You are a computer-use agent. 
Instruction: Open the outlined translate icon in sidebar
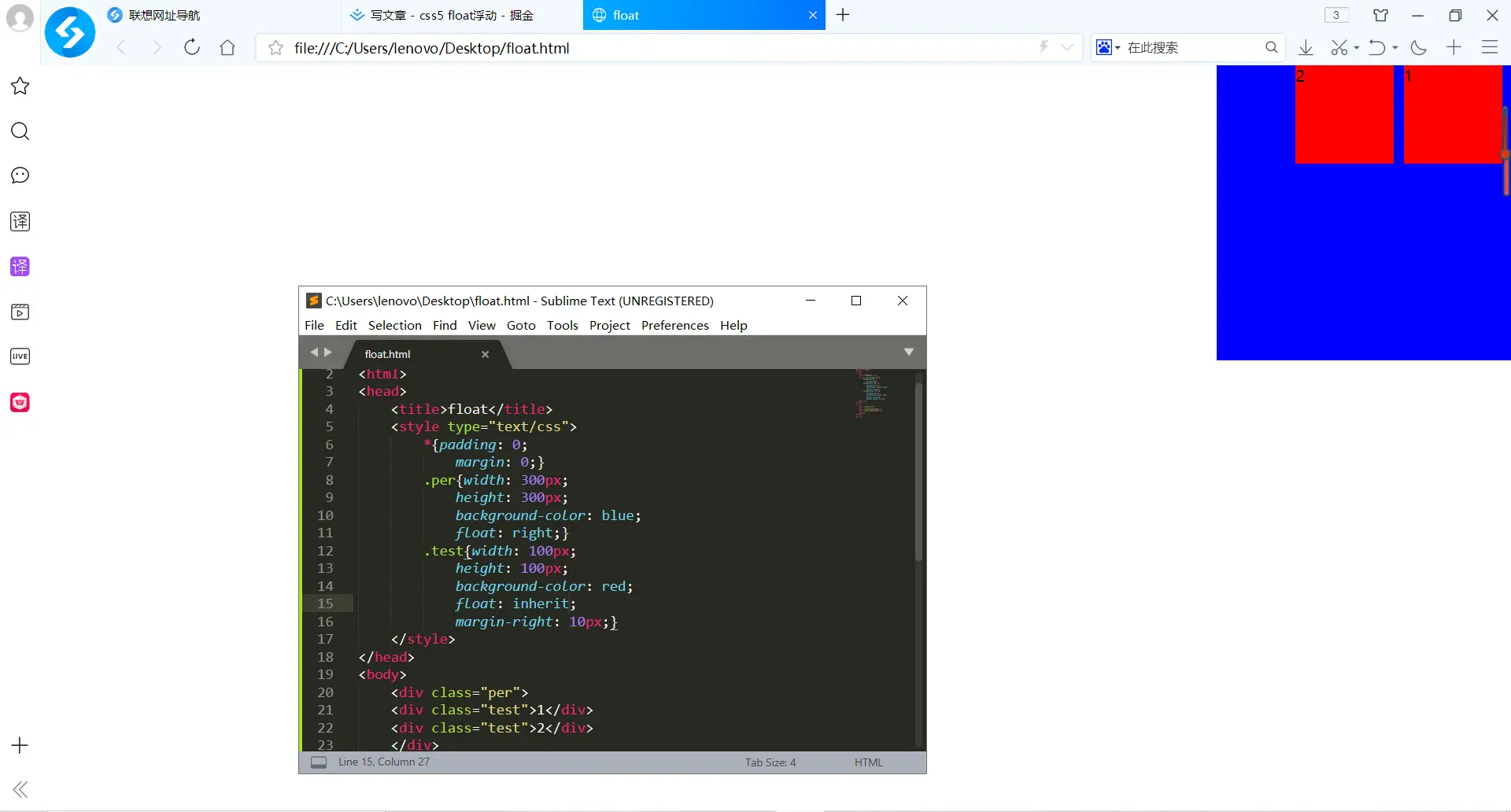(x=20, y=221)
